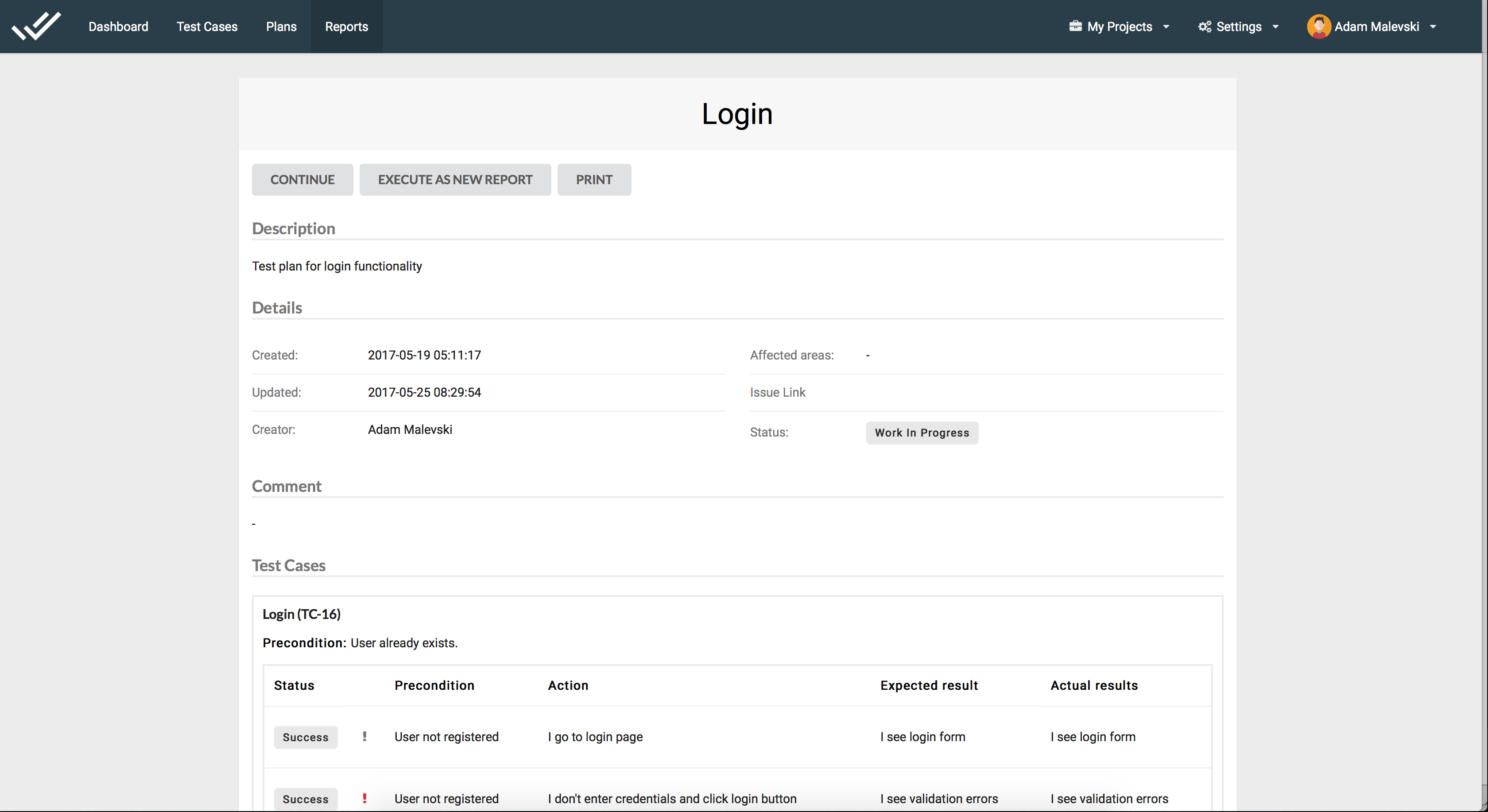
Task: Click EXECUTE AS NEW REPORT button
Action: 455,180
